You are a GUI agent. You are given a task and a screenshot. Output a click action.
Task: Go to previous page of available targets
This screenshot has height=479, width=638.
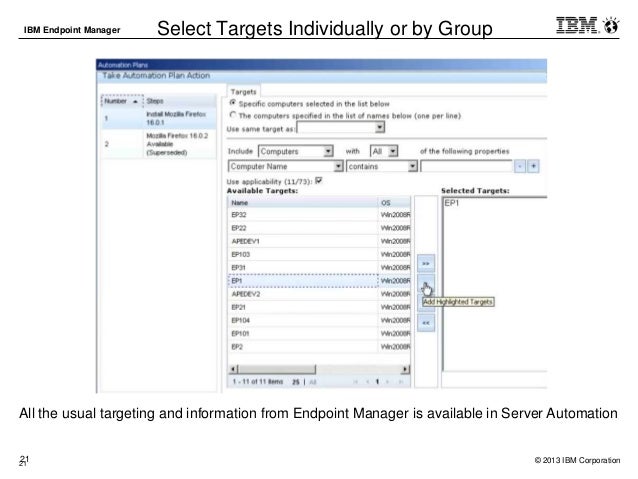pos(367,382)
